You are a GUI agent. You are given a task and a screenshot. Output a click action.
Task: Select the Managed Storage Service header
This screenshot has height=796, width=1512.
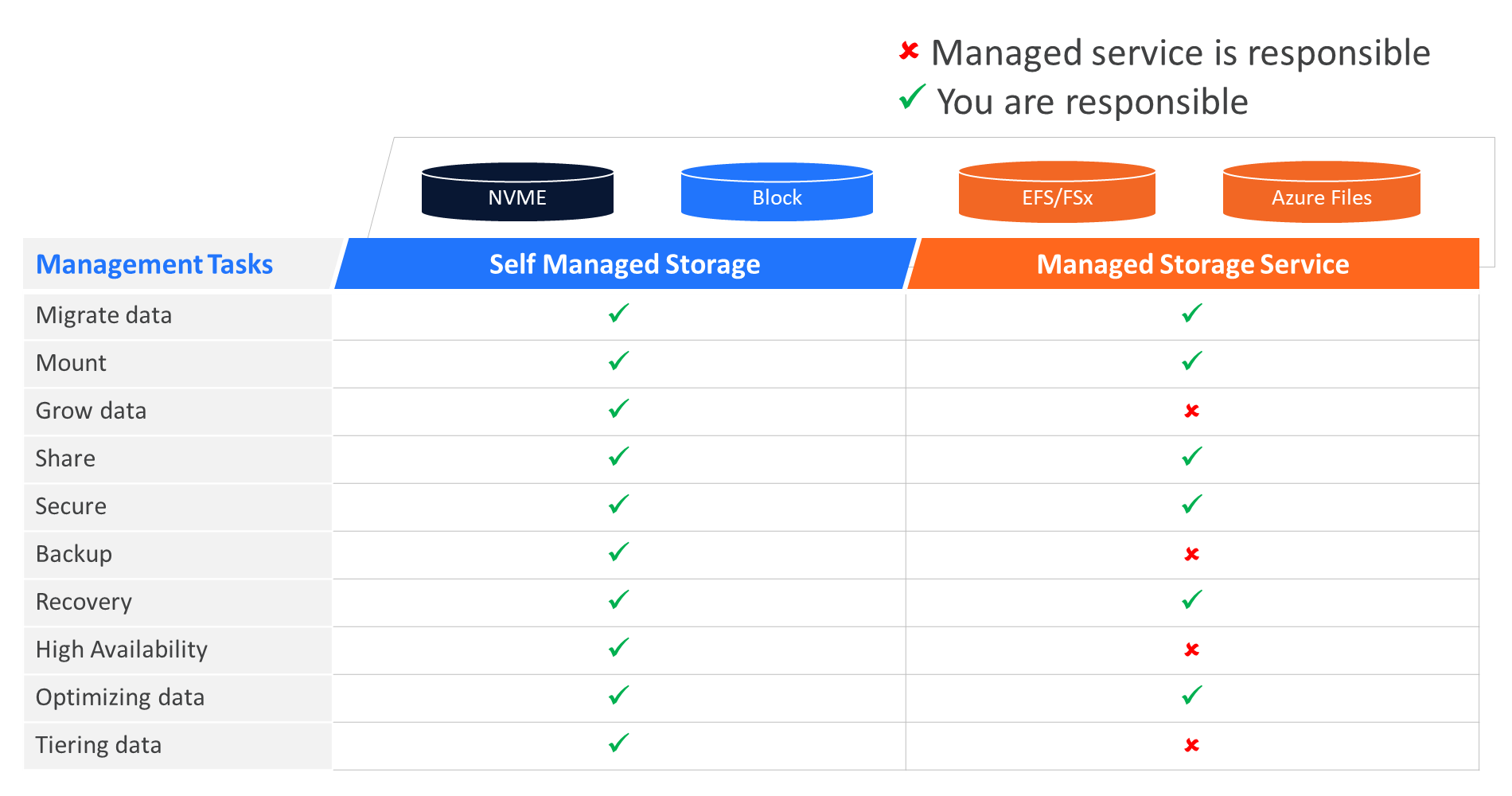(1192, 264)
